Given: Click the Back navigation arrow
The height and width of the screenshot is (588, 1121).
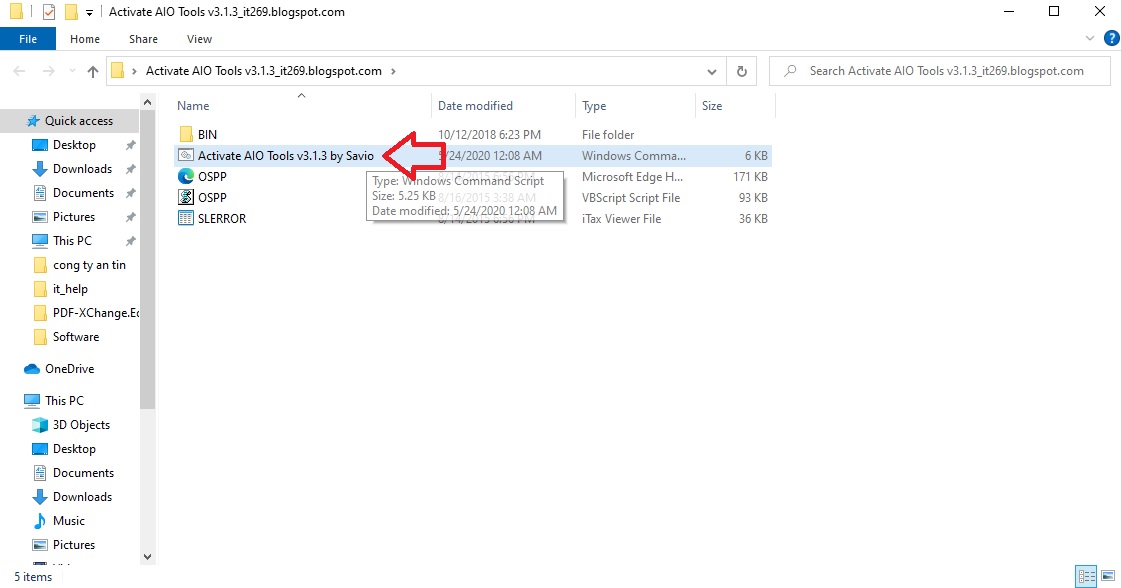Looking at the screenshot, I should [x=18, y=70].
